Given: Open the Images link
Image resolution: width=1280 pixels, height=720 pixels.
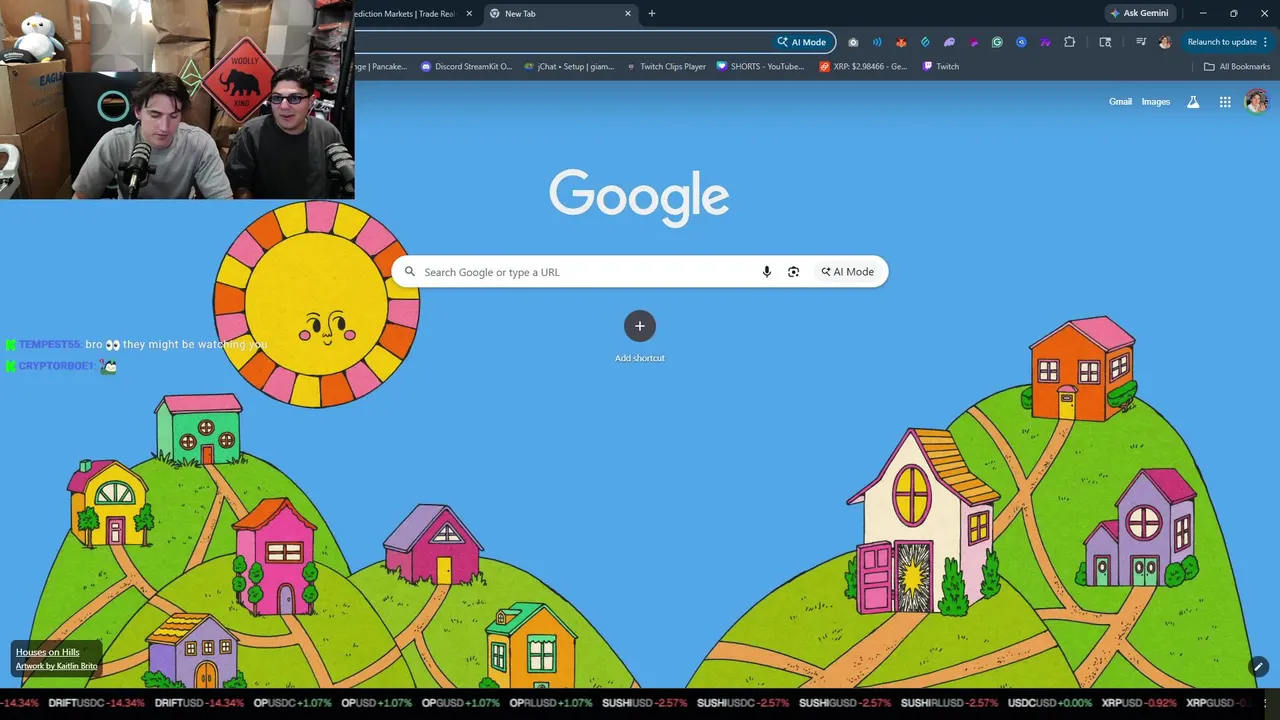Looking at the screenshot, I should point(1156,102).
